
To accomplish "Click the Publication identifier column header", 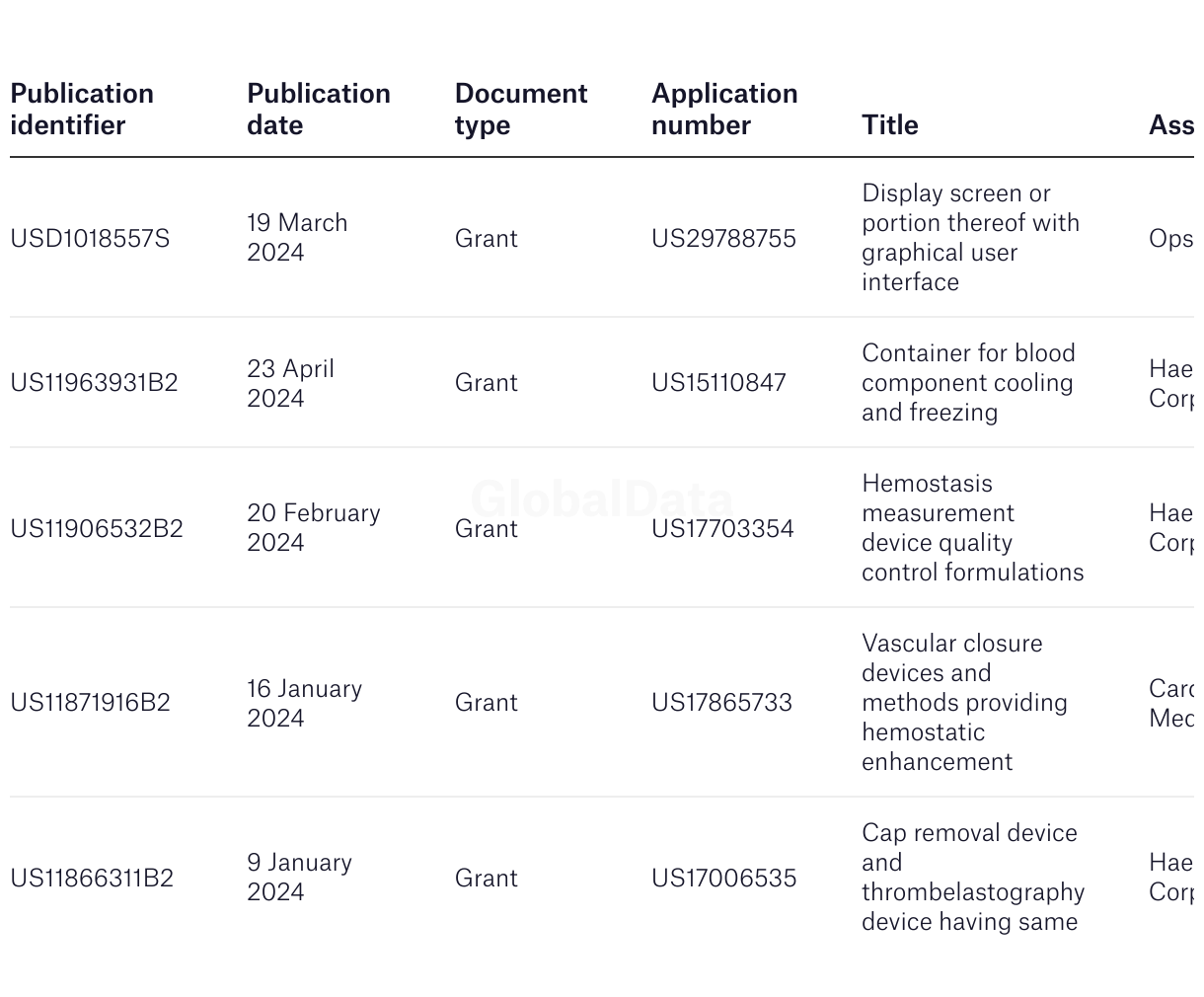I will (82, 110).
